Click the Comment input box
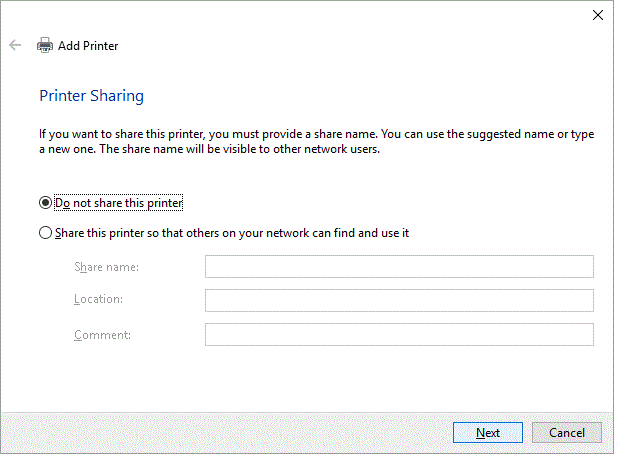The image size is (644, 456). (399, 334)
